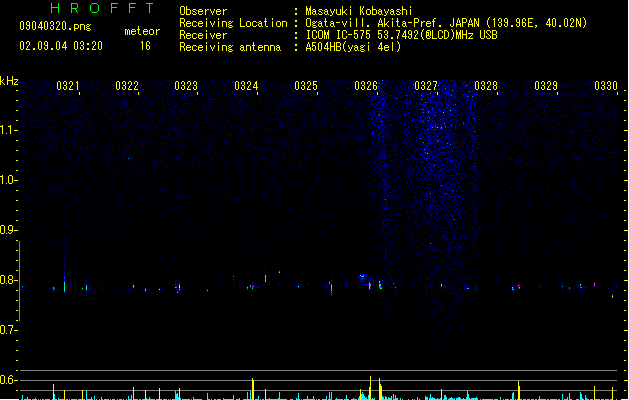Click the 0.9 kHz axis label
Screen dimensions: 629x400
click(x=8, y=230)
